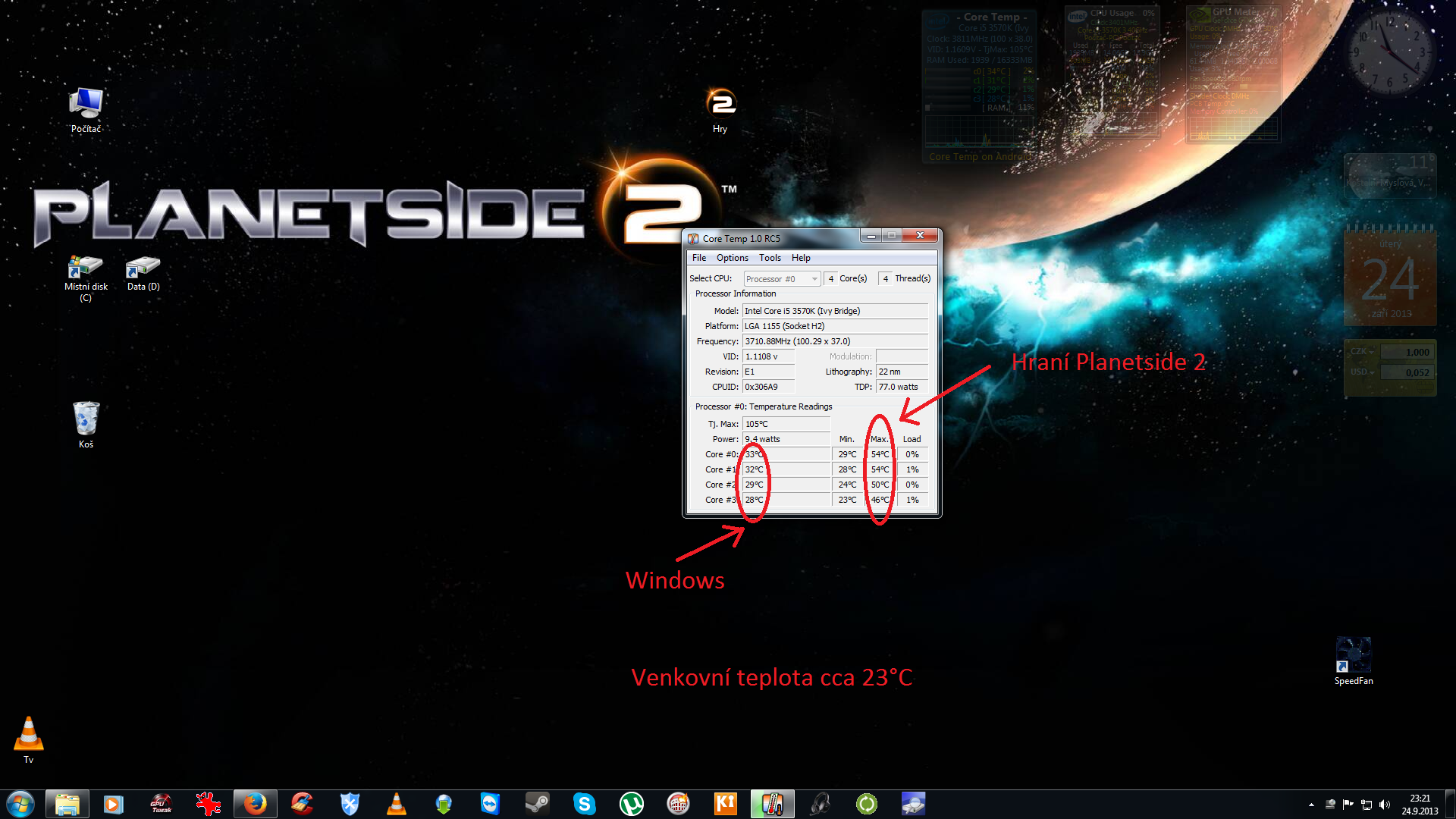
Task: Click the VID value 1.1108 v
Action: pos(769,356)
